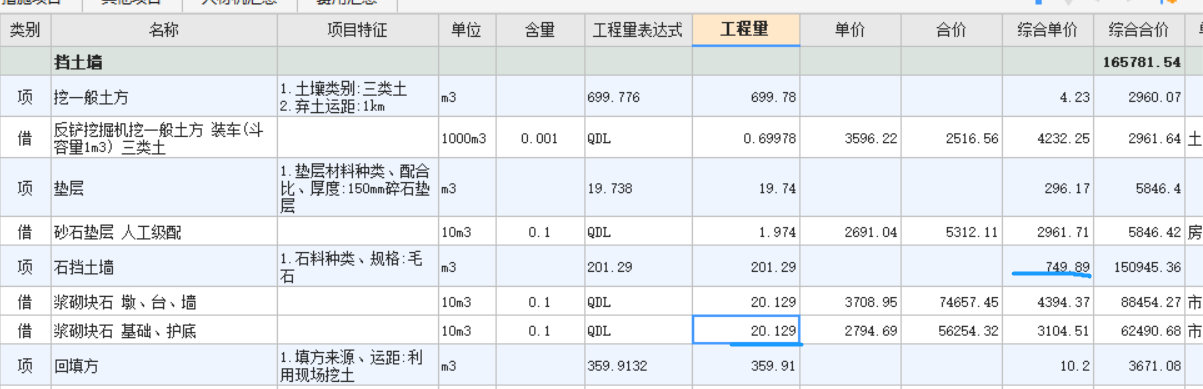
Task: Select the 挡土墙 group row name
Action: [x=78, y=62]
